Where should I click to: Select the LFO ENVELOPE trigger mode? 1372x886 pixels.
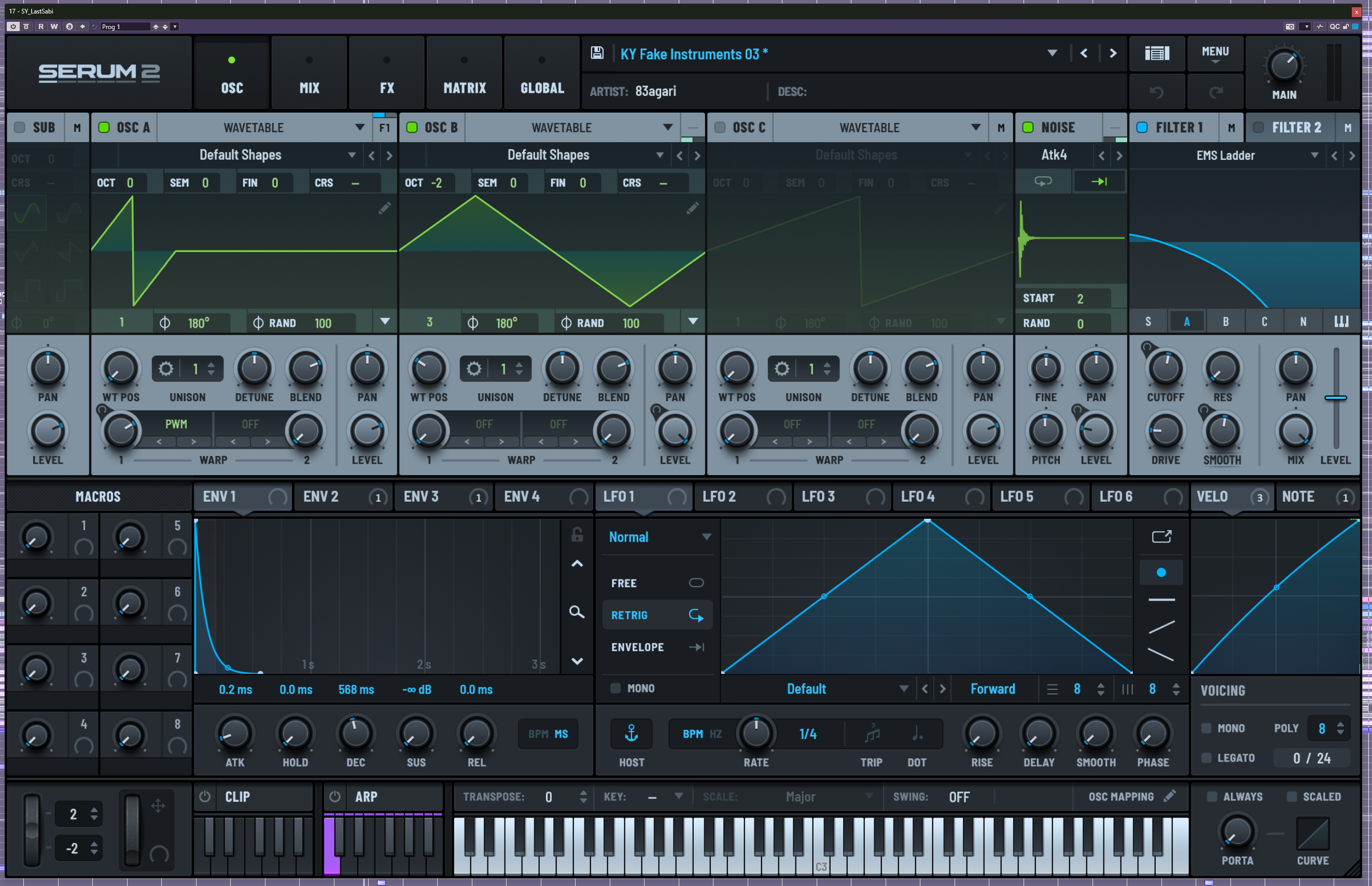(x=657, y=647)
